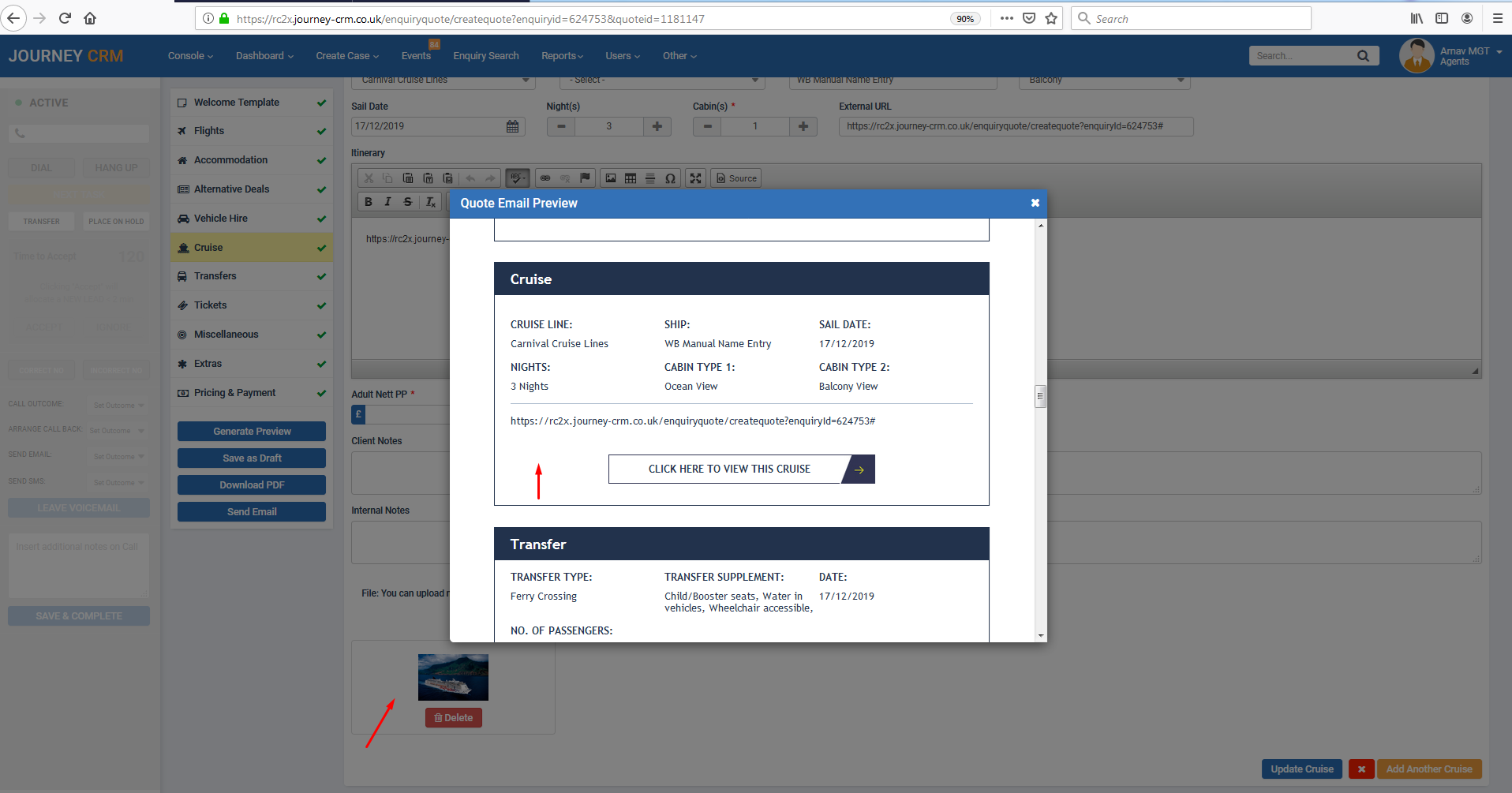Apply italic formatting in itinerary editor
Screen dimensions: 1512x793
(388, 202)
